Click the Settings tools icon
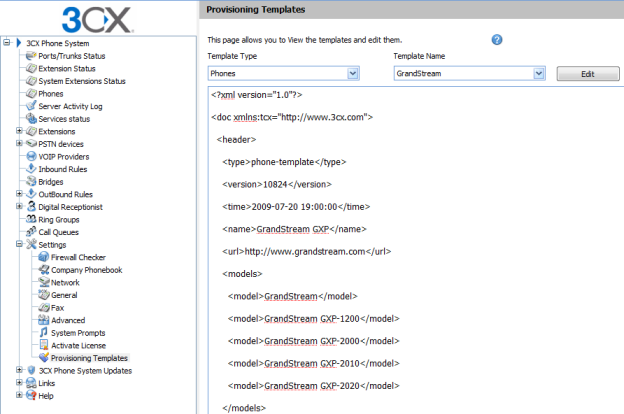624x414 pixels. (31, 244)
